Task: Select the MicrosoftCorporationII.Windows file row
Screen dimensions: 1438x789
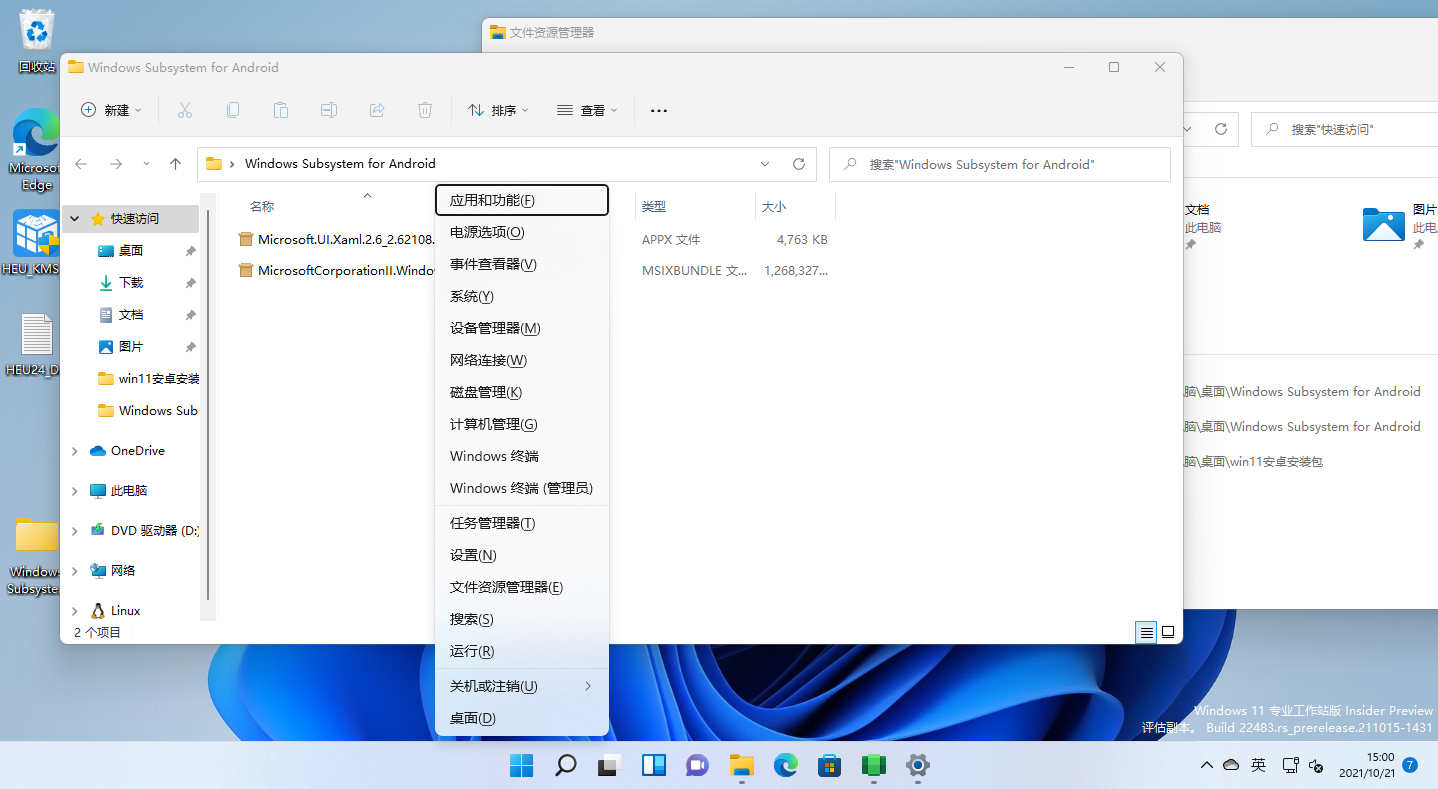Action: pyautogui.click(x=536, y=271)
